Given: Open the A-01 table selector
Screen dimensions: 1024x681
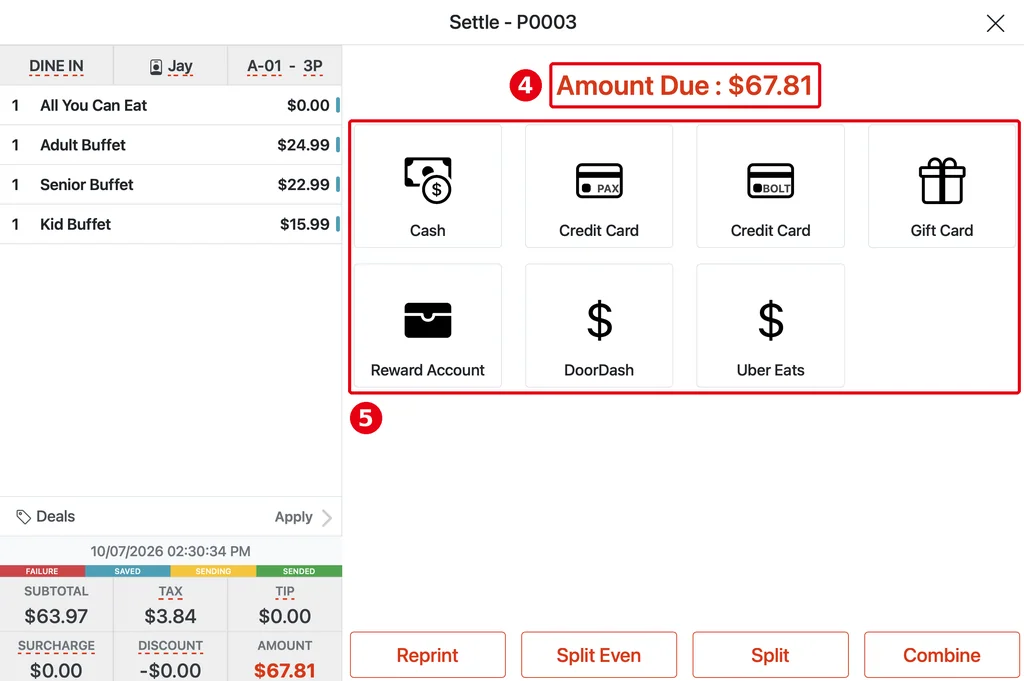Looking at the screenshot, I should click(264, 66).
